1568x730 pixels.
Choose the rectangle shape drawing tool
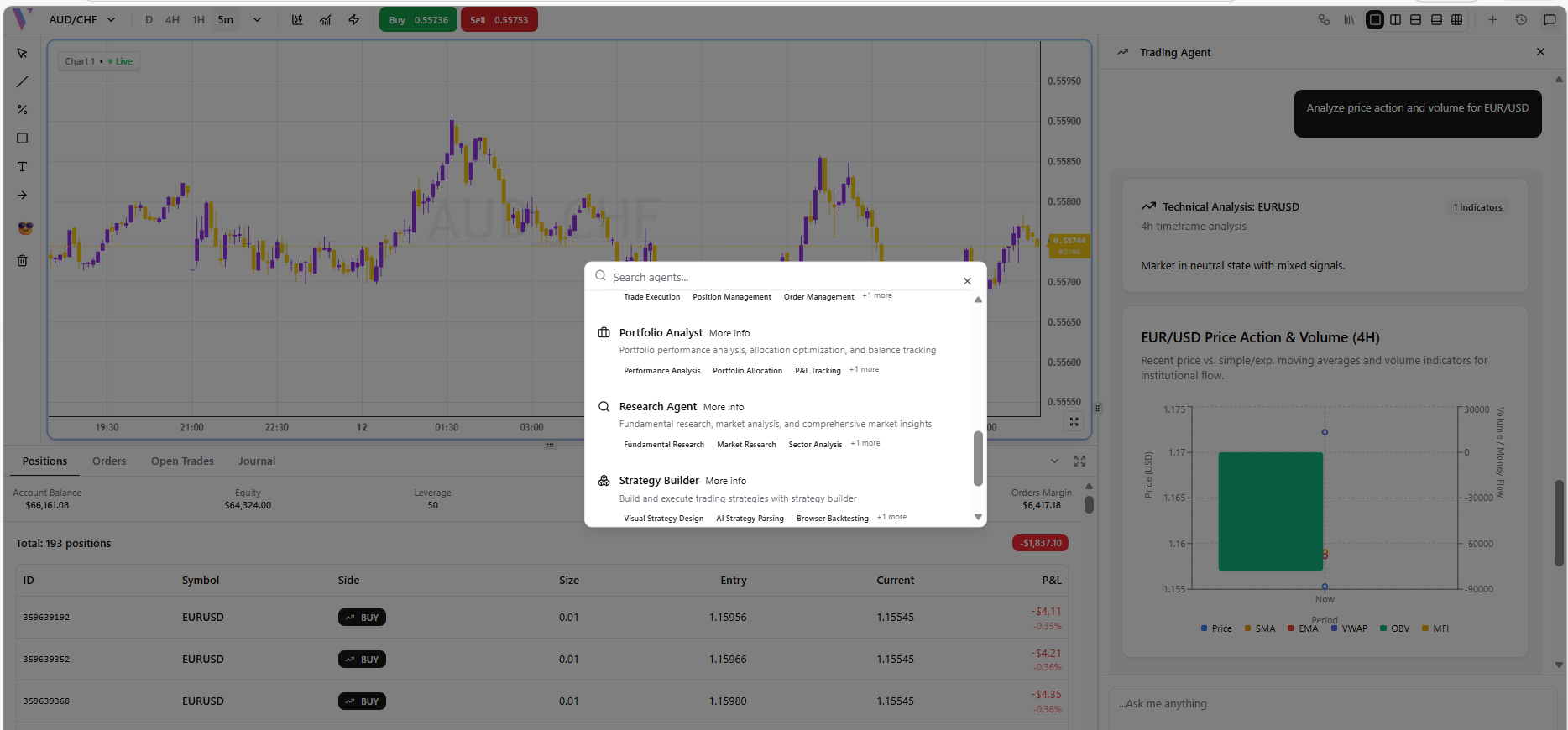tap(23, 138)
